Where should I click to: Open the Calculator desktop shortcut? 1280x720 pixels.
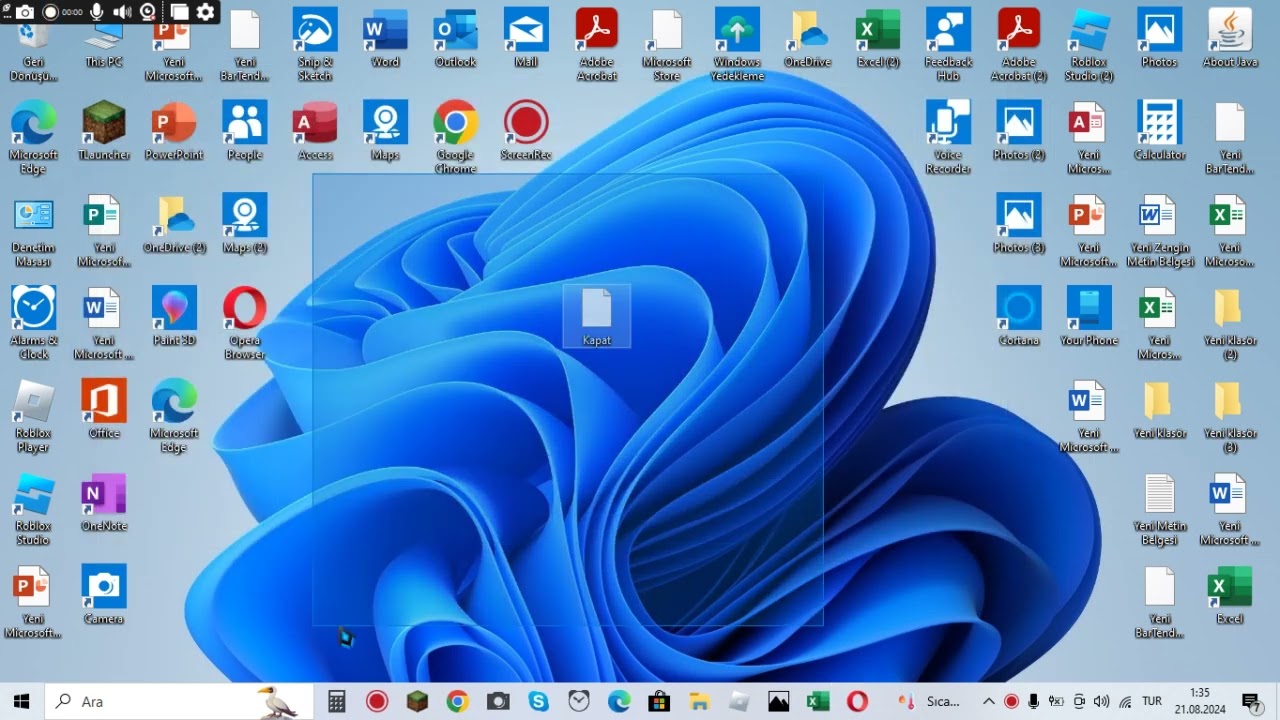pyautogui.click(x=1160, y=131)
